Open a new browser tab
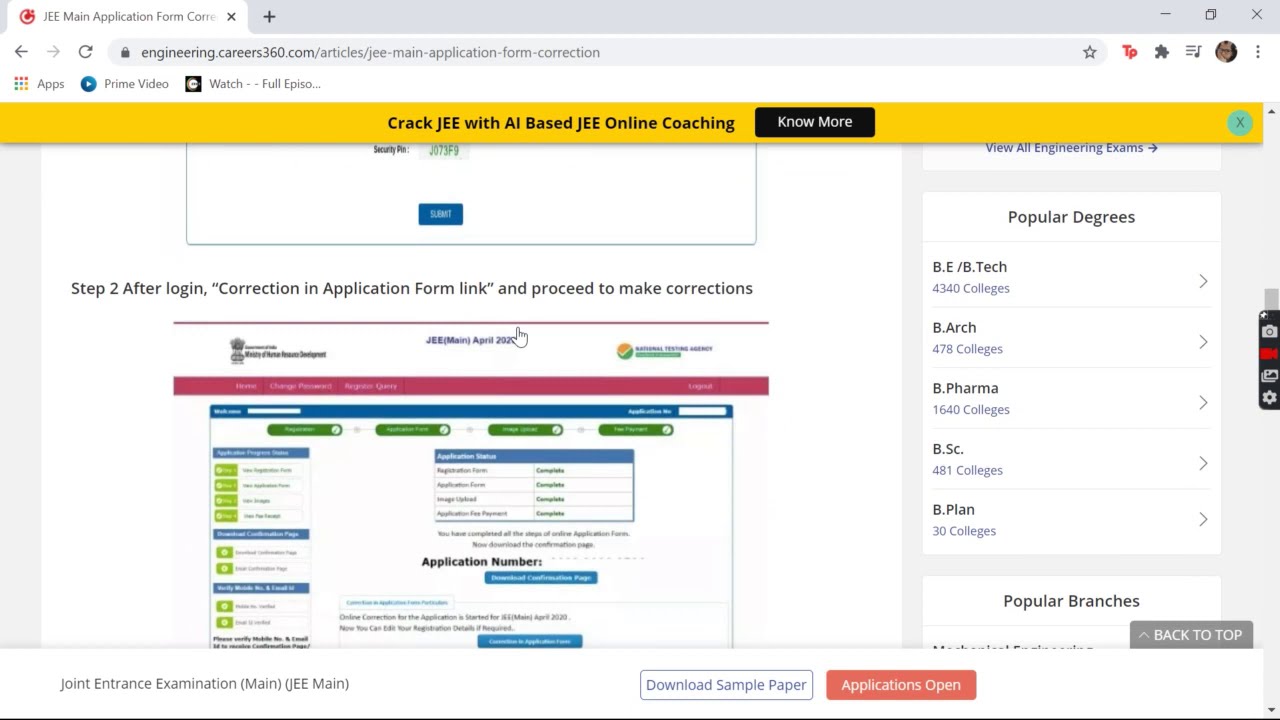Image resolution: width=1280 pixels, height=720 pixels. (x=269, y=16)
